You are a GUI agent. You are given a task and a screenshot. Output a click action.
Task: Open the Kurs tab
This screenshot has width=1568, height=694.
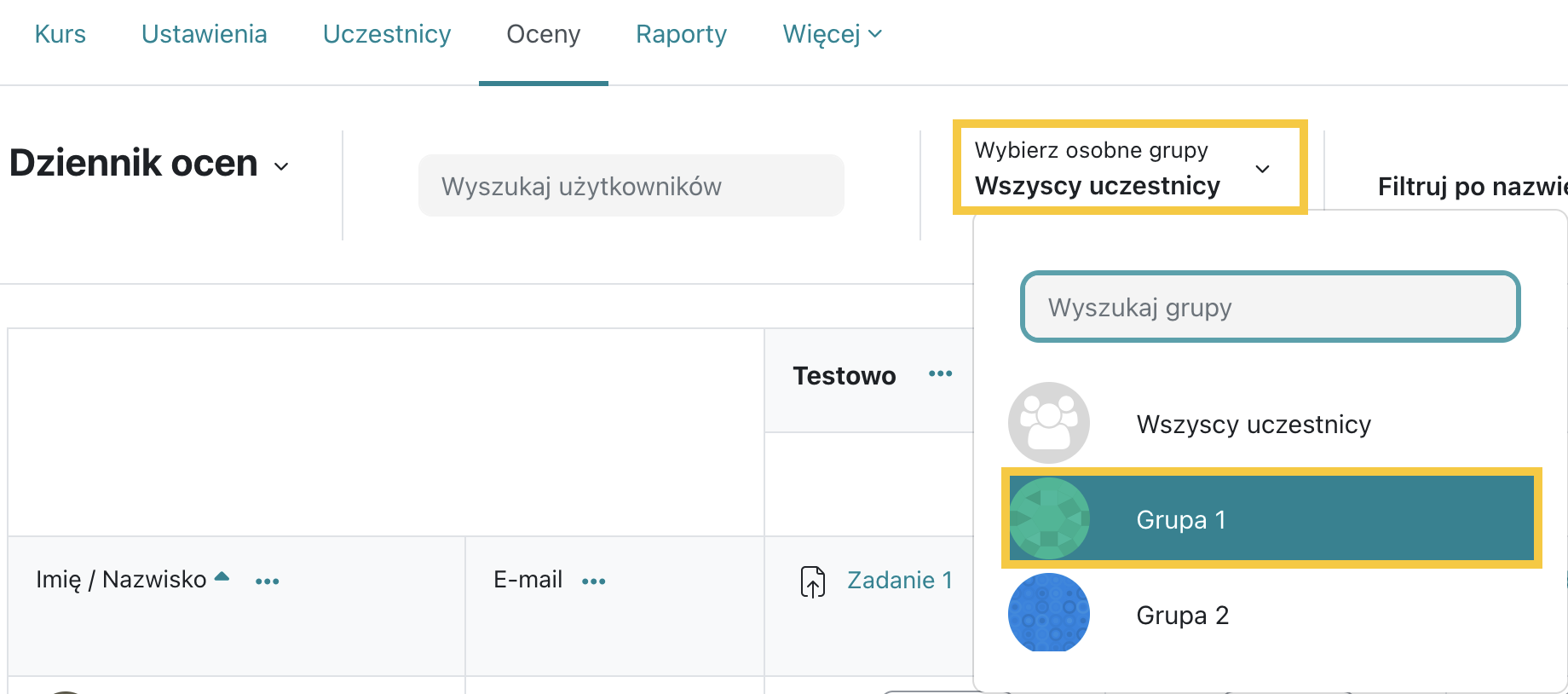coord(61,34)
